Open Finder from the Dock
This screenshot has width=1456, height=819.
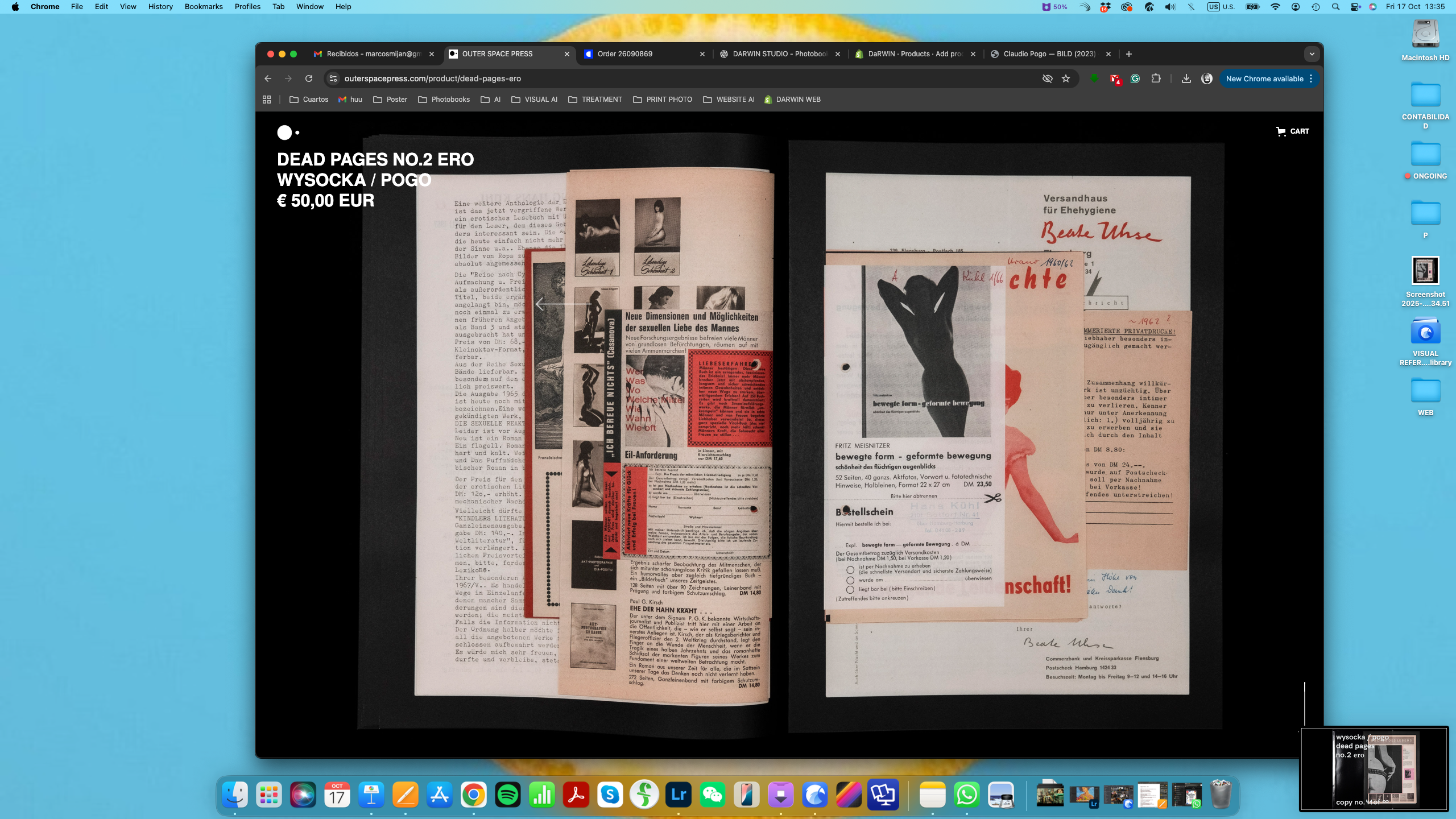click(235, 795)
